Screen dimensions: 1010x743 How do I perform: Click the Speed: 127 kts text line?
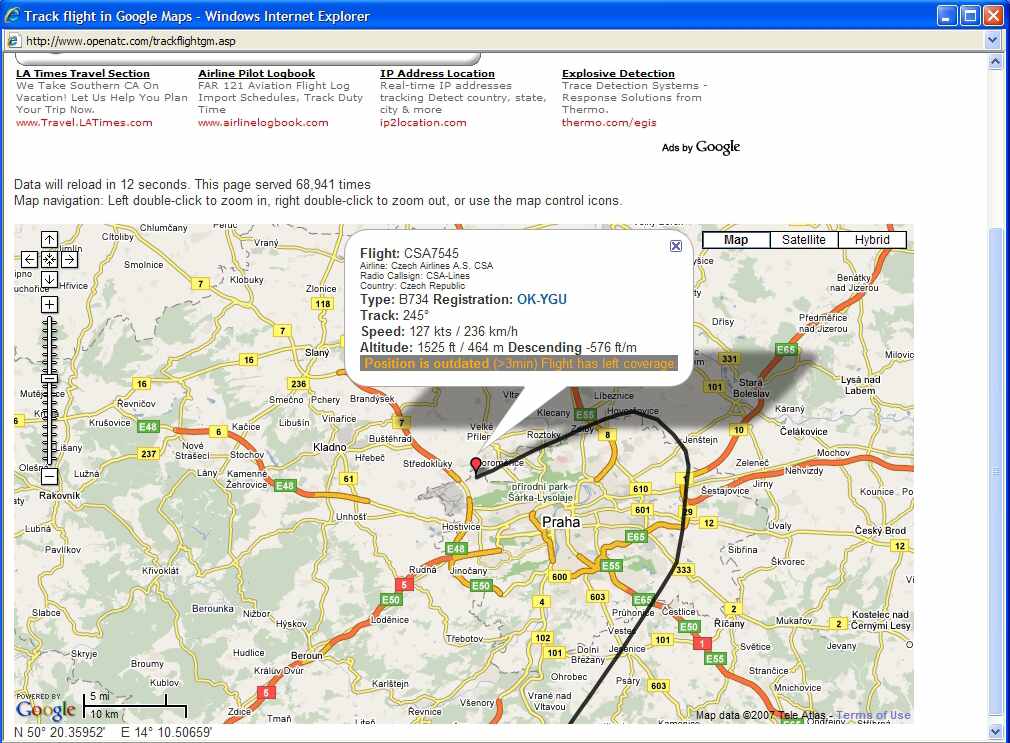tap(439, 331)
